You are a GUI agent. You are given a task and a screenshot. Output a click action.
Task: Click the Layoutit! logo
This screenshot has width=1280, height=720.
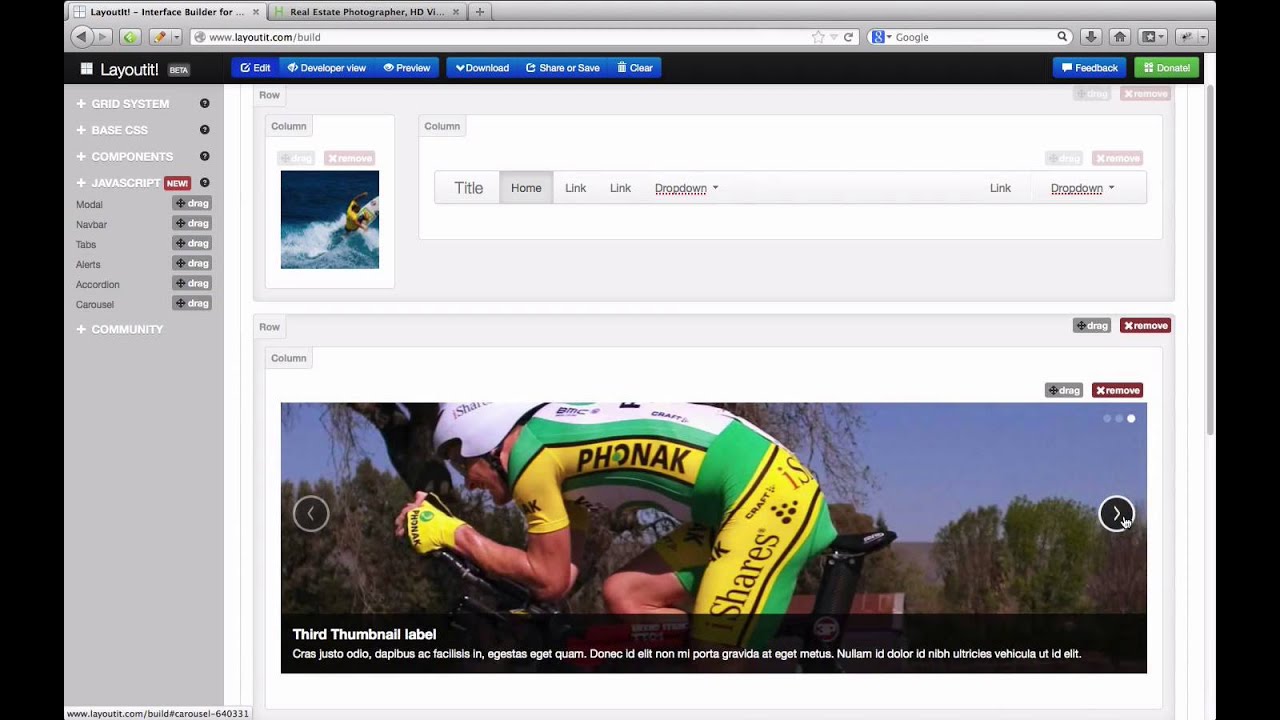[120, 69]
